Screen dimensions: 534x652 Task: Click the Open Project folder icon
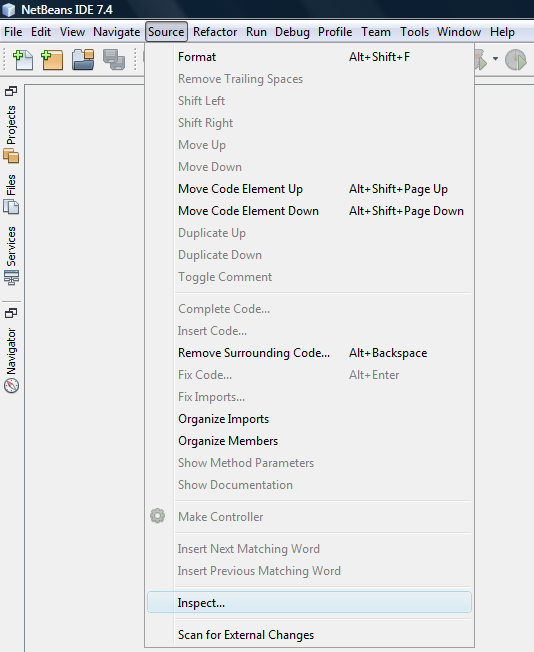tap(83, 59)
